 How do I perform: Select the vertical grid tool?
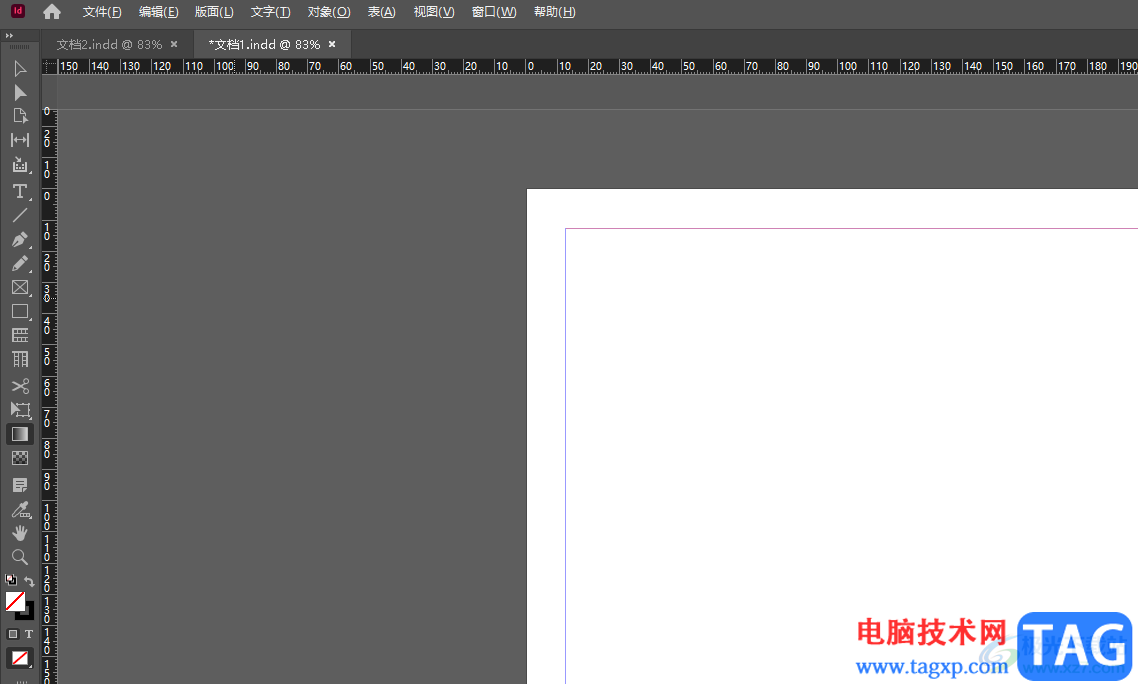coord(20,359)
